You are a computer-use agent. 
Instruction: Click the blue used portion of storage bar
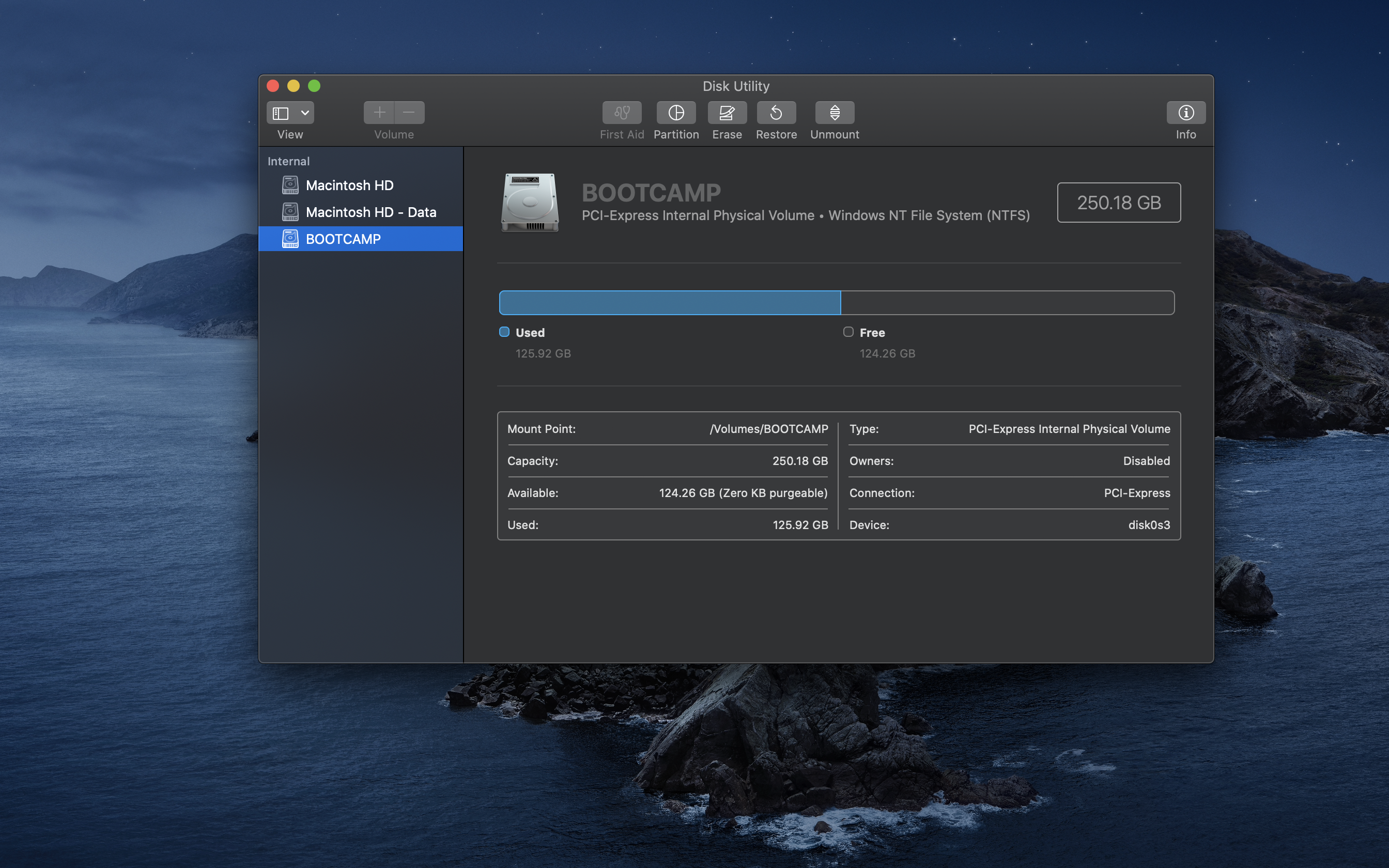point(669,303)
